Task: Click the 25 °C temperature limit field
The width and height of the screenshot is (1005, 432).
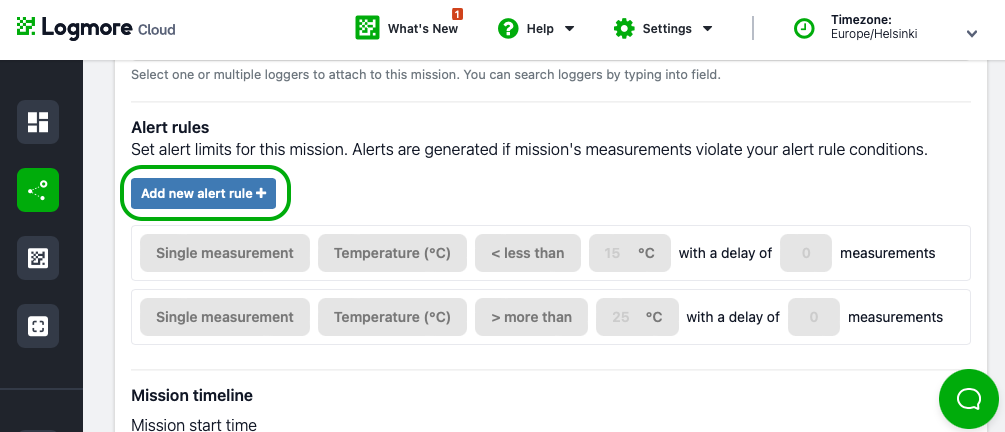Action: click(637, 317)
